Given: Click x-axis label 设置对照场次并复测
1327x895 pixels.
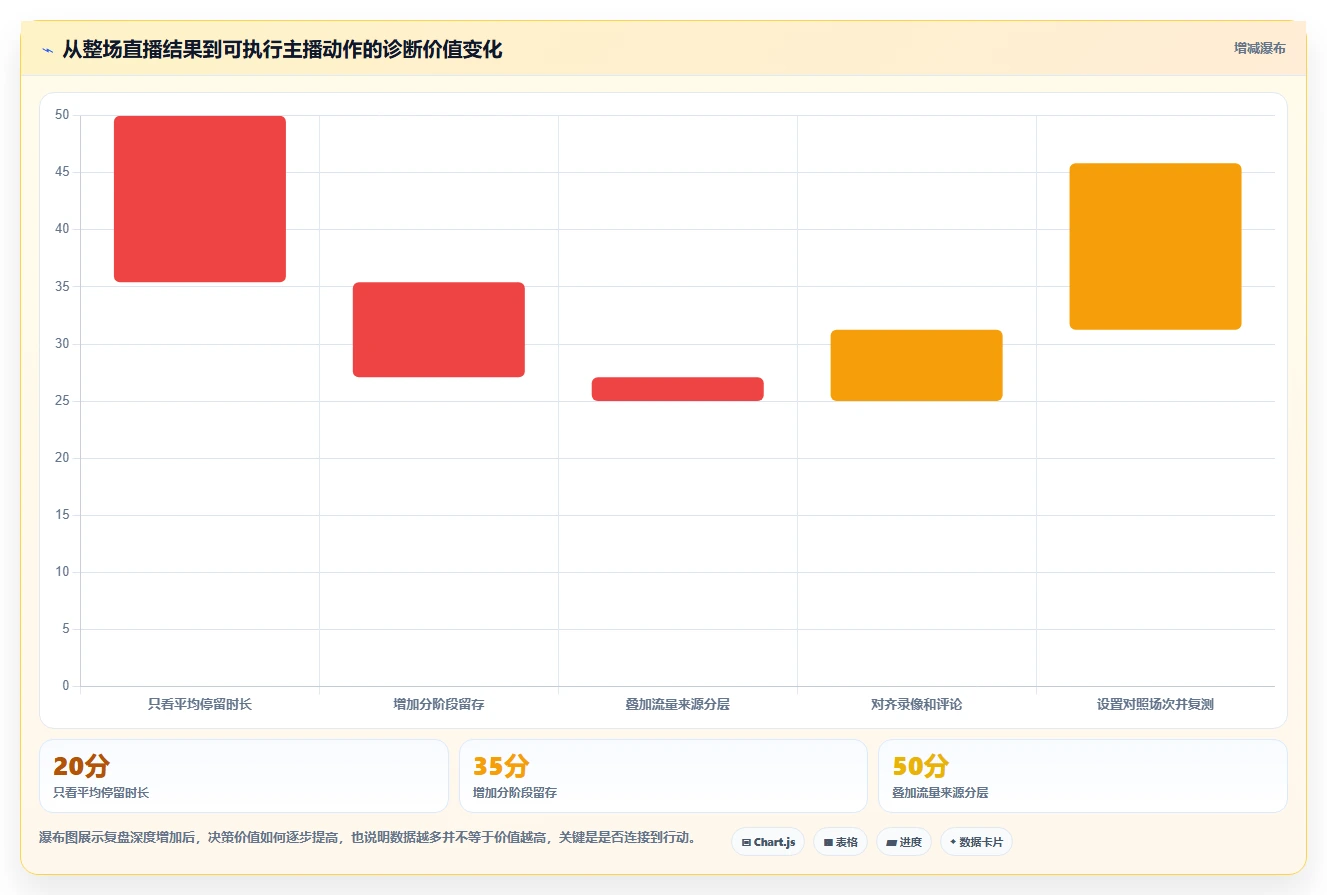Looking at the screenshot, I should 1155,704.
